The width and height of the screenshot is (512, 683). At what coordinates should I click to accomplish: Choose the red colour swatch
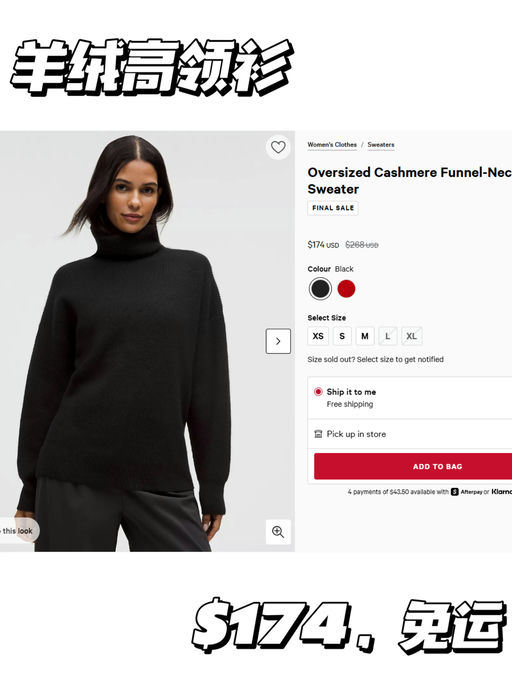pyautogui.click(x=346, y=288)
